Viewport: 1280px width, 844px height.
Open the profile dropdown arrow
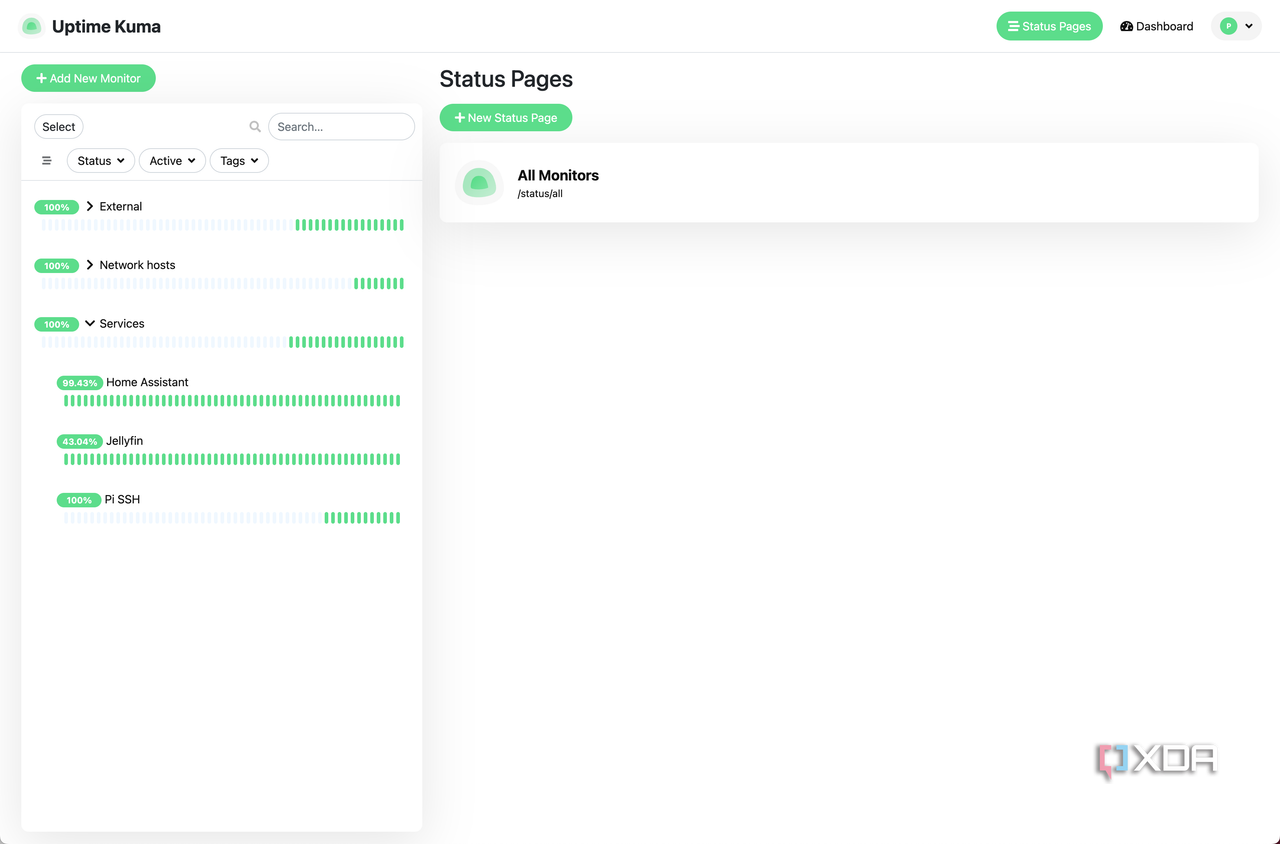[1249, 26]
